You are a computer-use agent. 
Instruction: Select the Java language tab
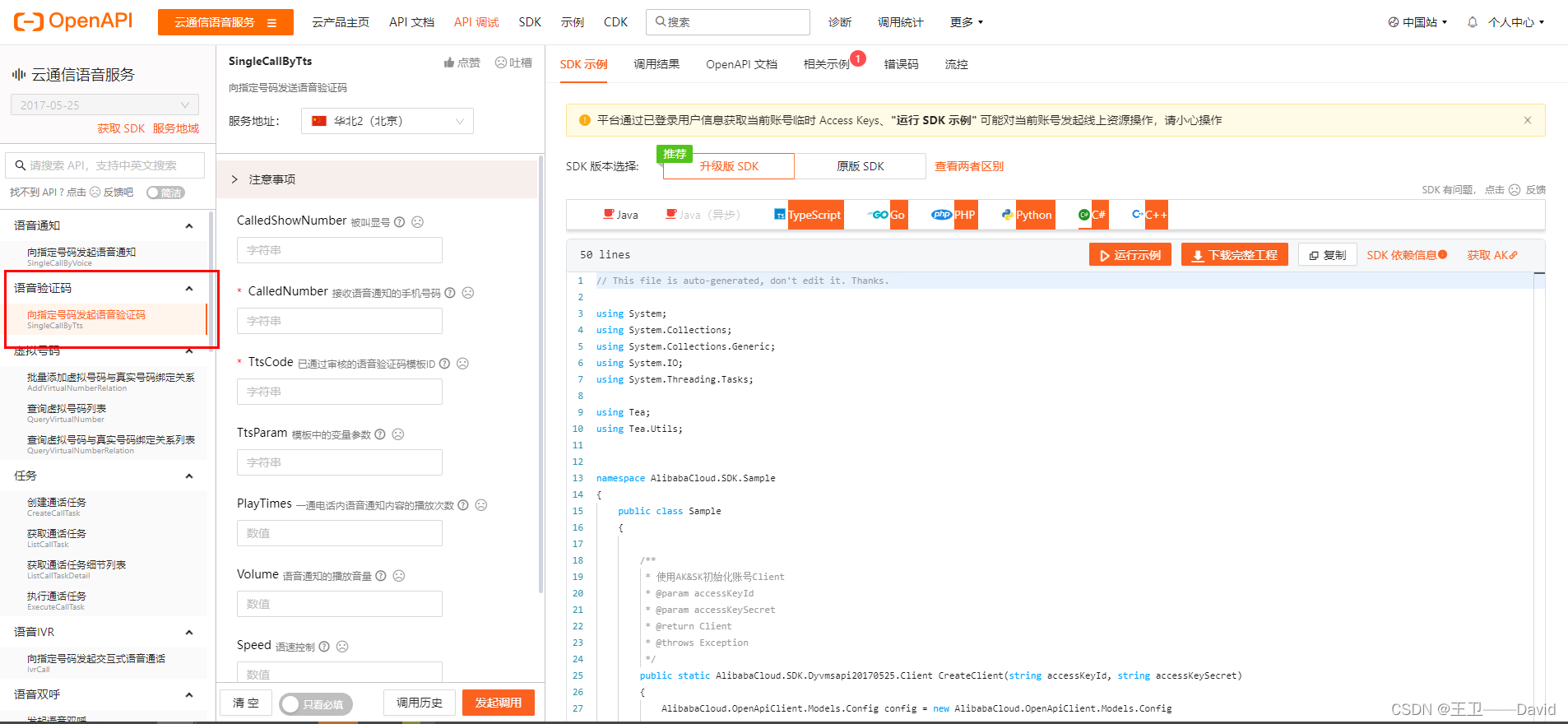[x=621, y=215]
